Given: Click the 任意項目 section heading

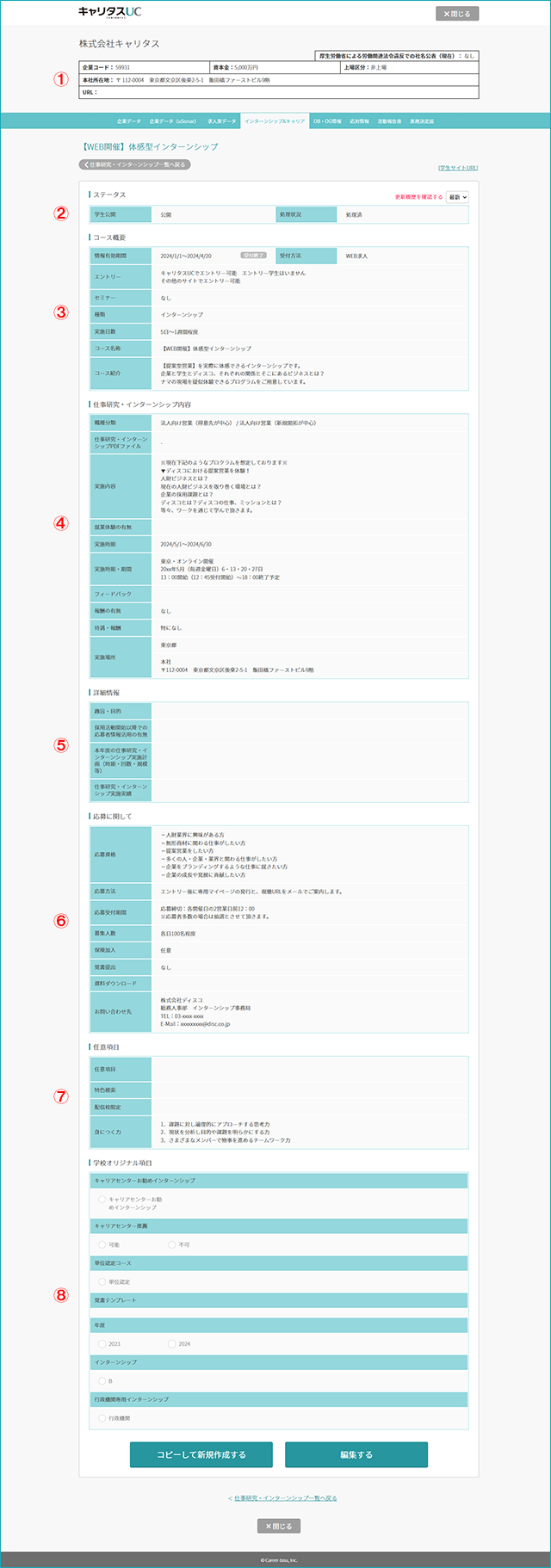Looking at the screenshot, I should coord(107,1046).
